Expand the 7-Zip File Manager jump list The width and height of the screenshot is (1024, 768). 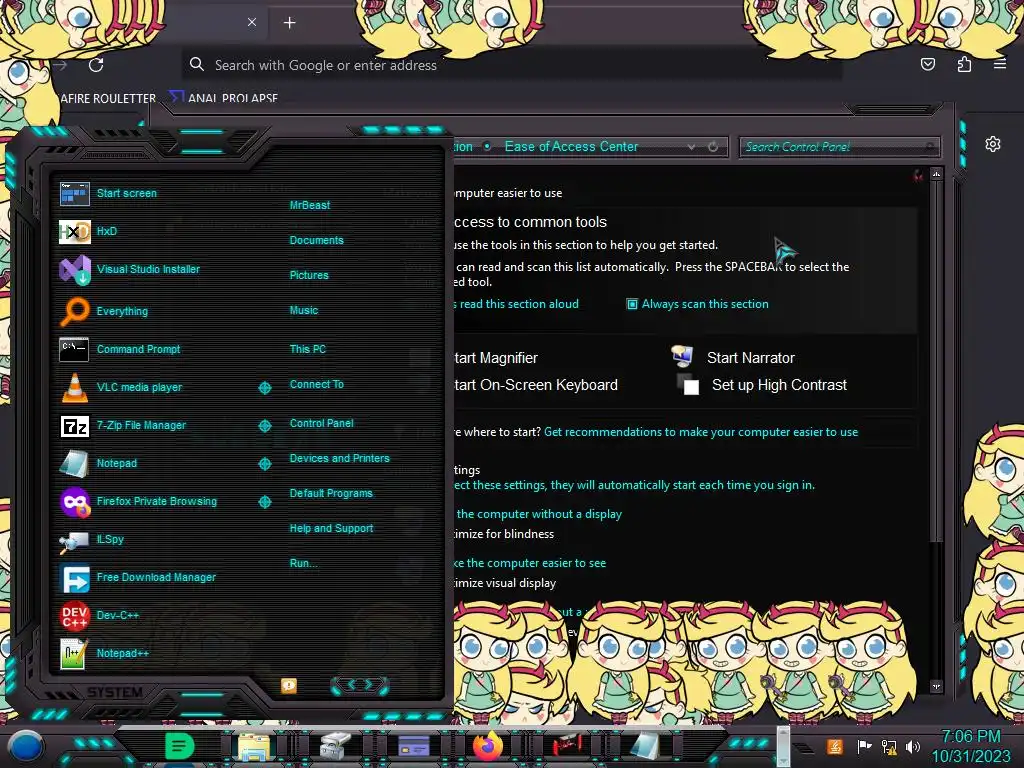tap(264, 426)
